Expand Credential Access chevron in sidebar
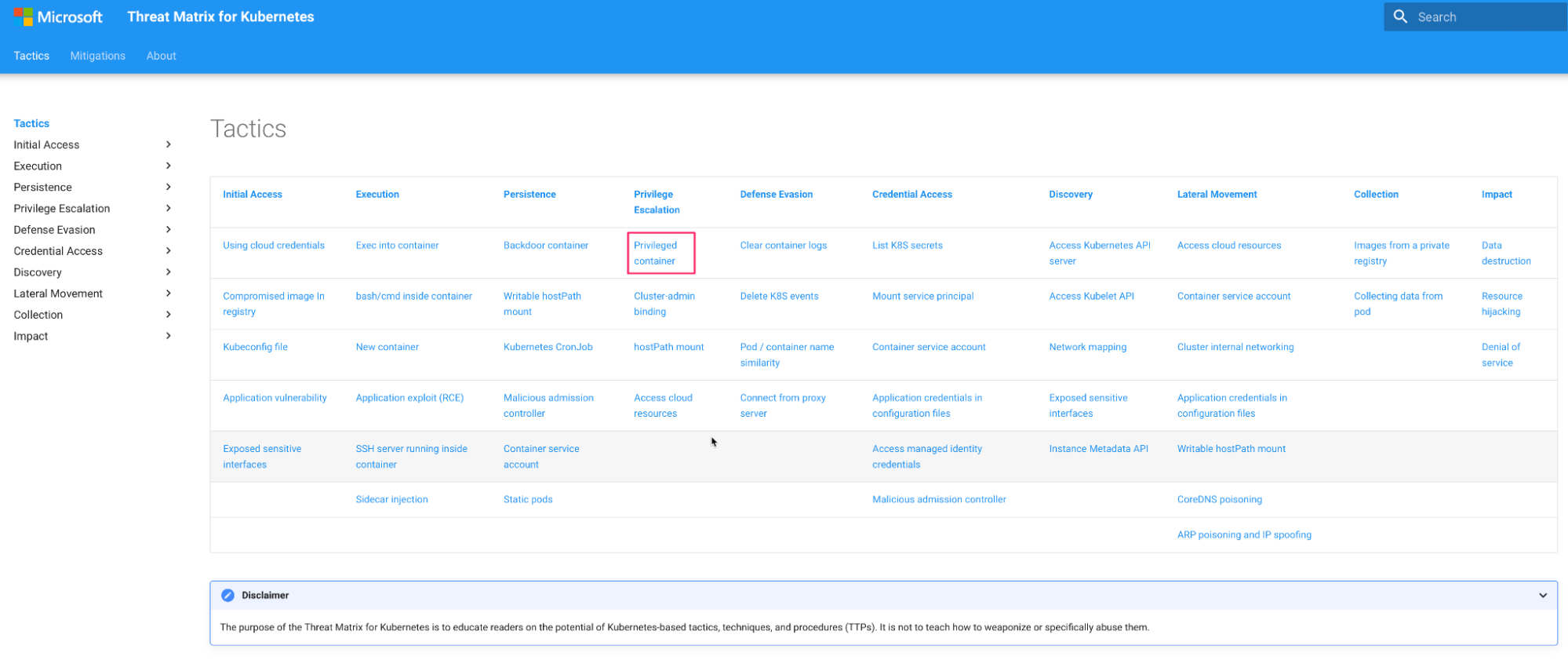 [x=168, y=250]
